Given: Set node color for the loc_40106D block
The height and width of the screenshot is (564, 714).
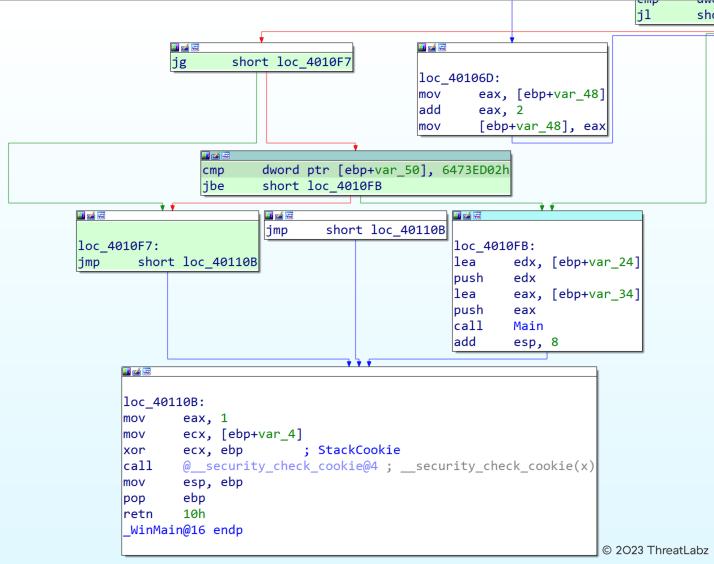Looking at the screenshot, I should click(x=422, y=47).
